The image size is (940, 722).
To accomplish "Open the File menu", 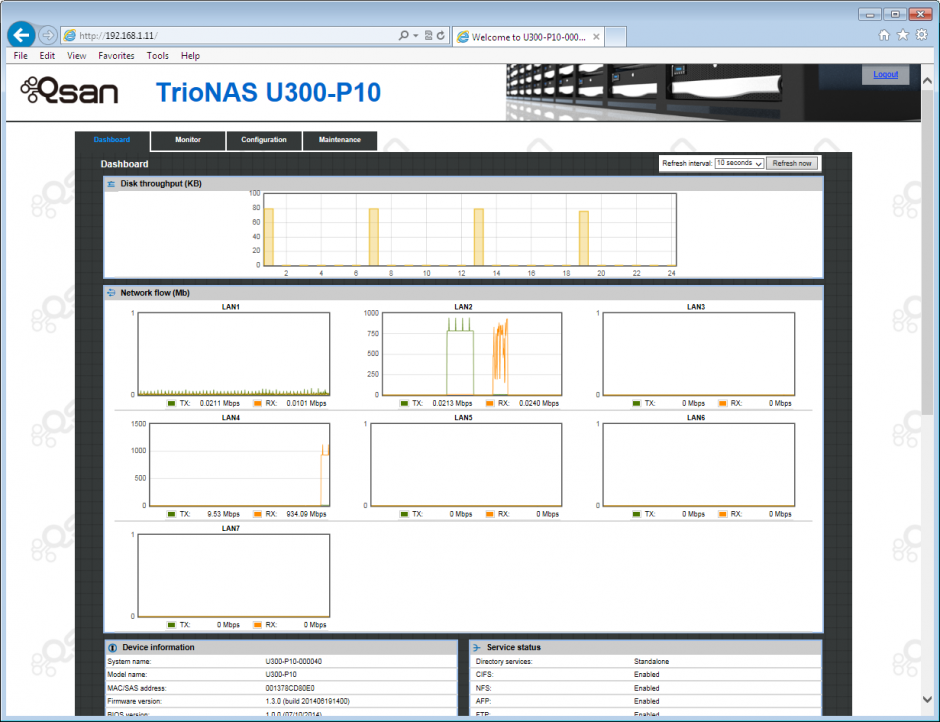I will tap(20, 56).
